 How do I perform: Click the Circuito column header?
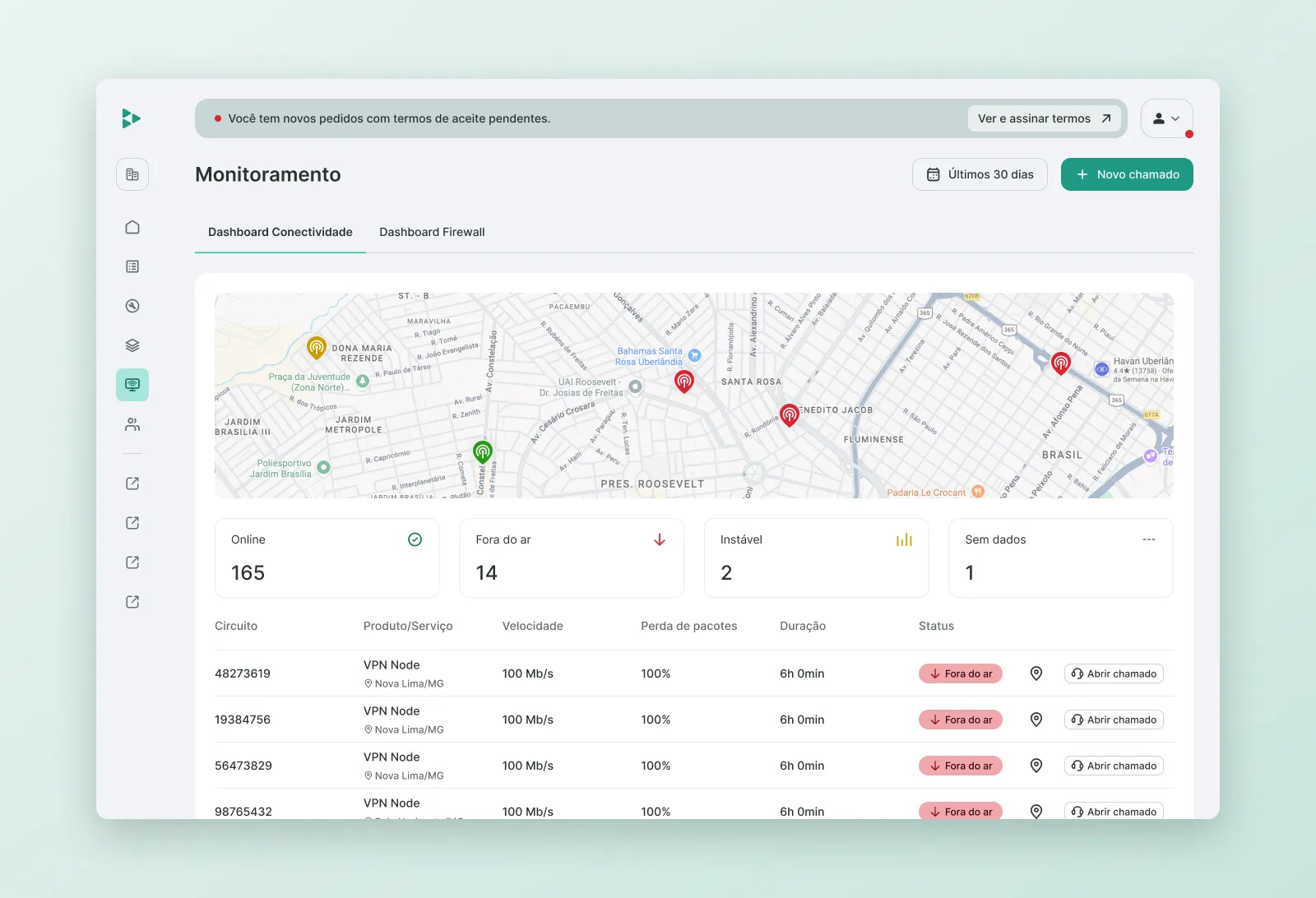click(x=236, y=626)
